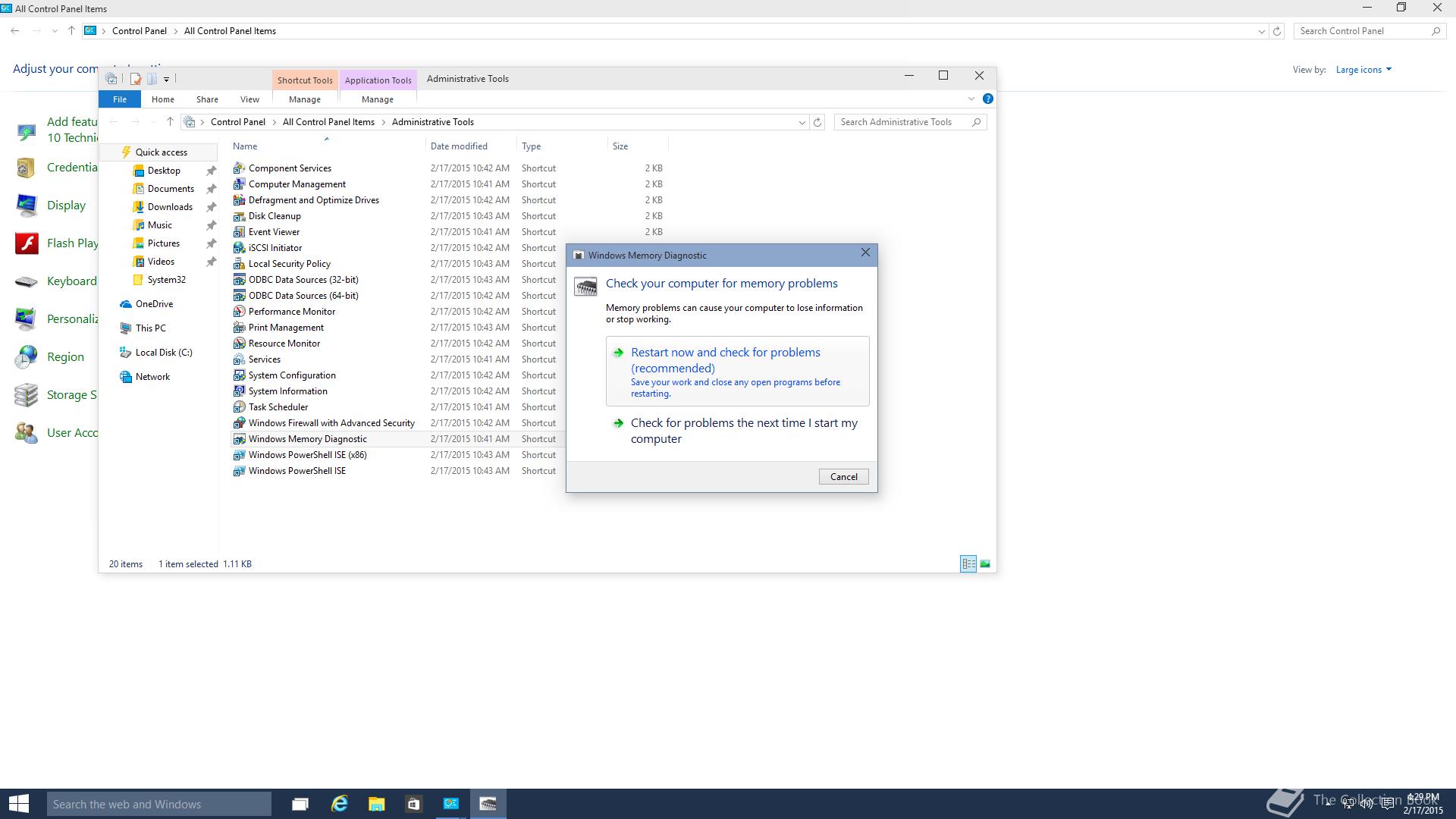
Task: Go up one level in Administrative Tools
Action: coord(170,122)
